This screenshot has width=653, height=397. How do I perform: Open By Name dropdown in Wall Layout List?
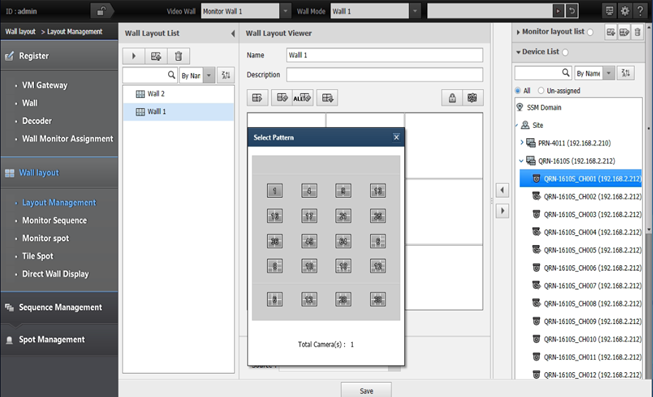pyautogui.click(x=209, y=75)
